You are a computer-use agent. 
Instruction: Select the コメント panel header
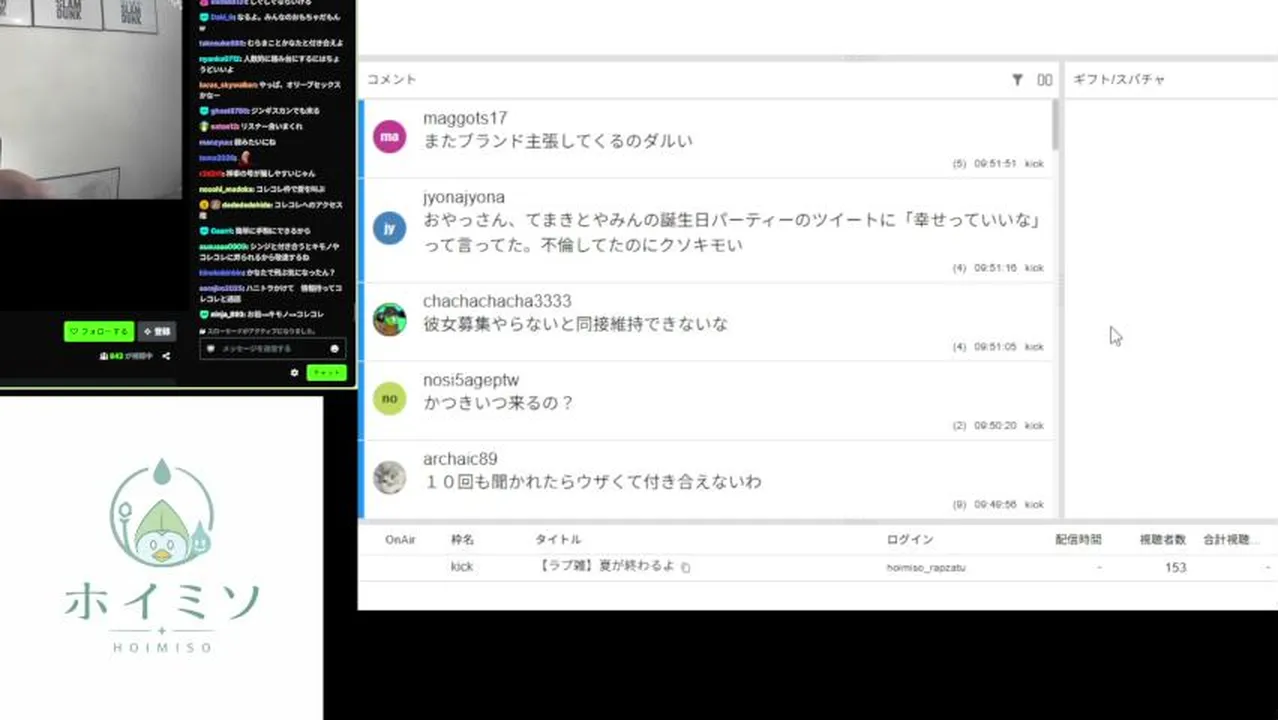point(392,80)
